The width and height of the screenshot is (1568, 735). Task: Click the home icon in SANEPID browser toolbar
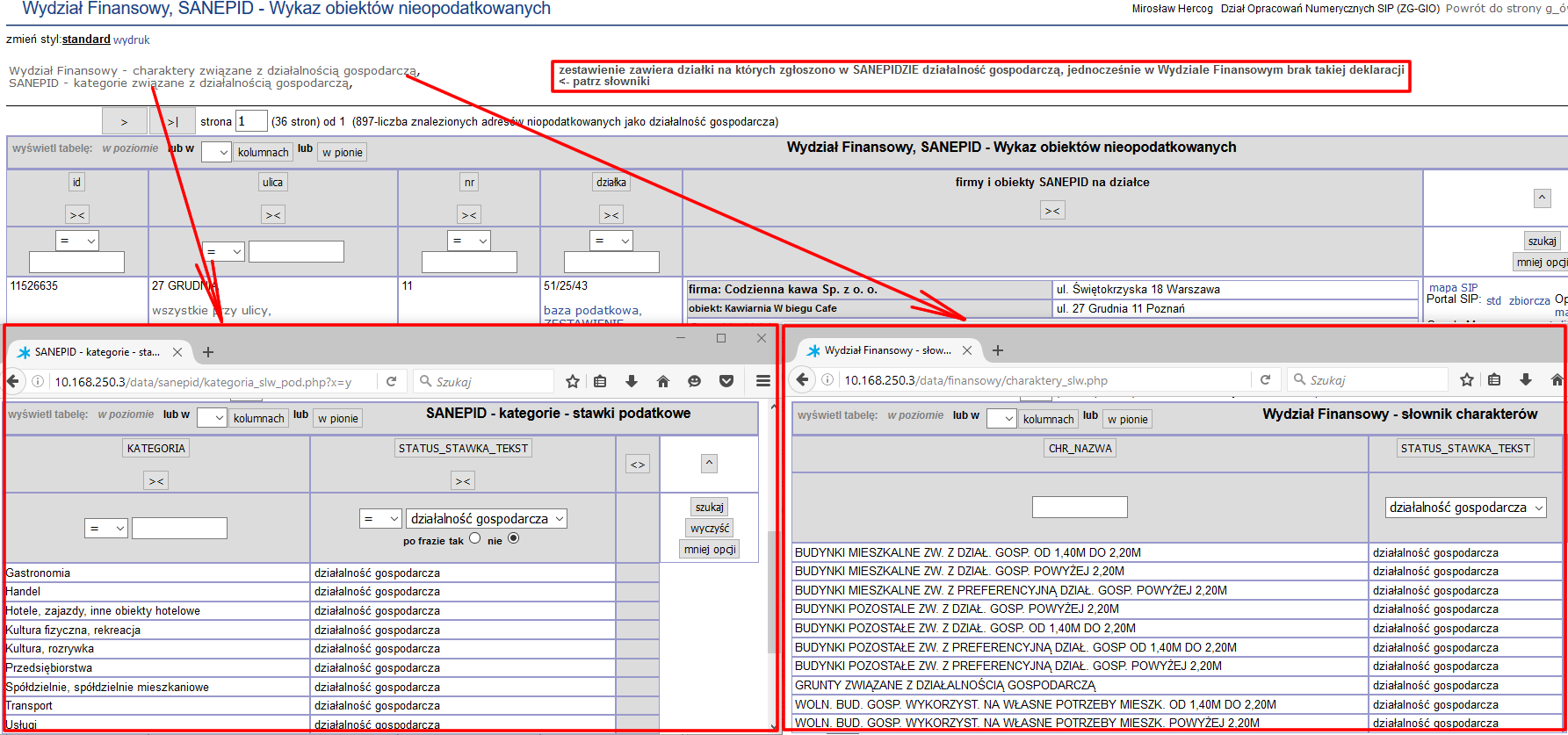tap(663, 381)
